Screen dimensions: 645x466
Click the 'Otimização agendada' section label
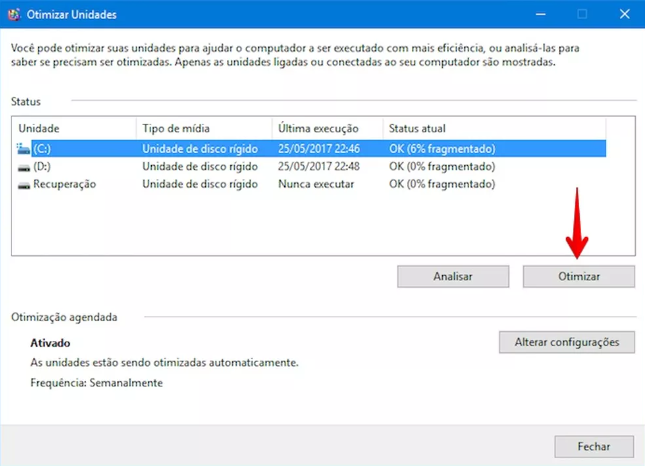(x=64, y=317)
